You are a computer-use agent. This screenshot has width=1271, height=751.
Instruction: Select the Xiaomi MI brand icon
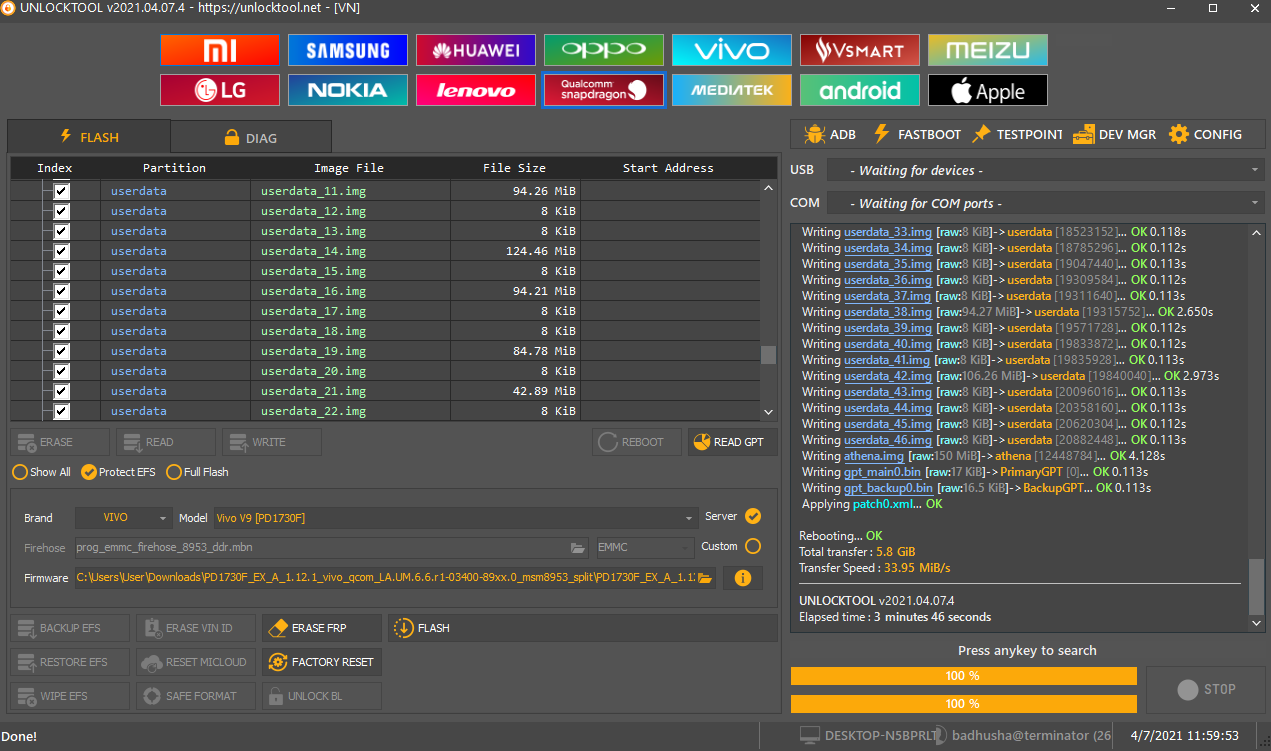pos(220,50)
